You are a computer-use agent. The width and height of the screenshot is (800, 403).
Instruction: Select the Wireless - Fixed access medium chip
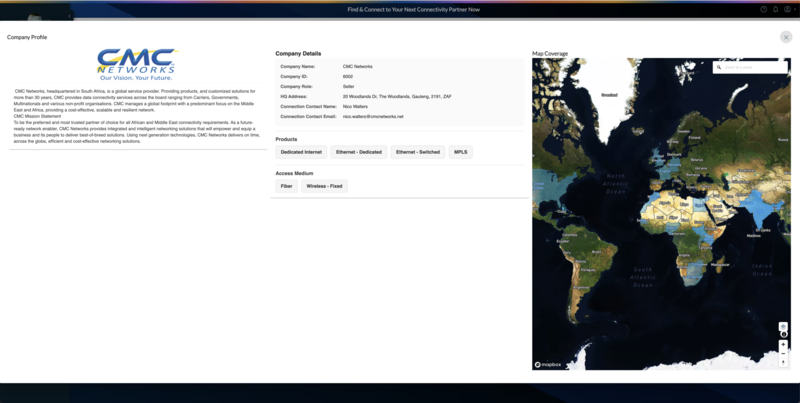click(324, 186)
